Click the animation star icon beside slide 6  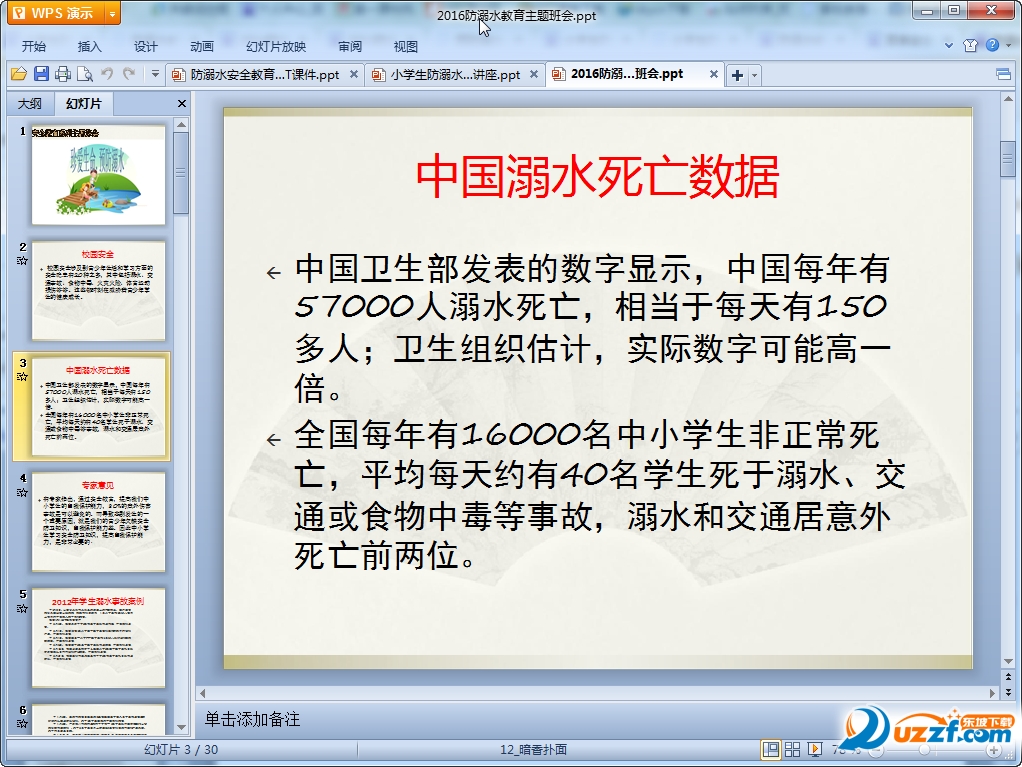click(x=22, y=723)
